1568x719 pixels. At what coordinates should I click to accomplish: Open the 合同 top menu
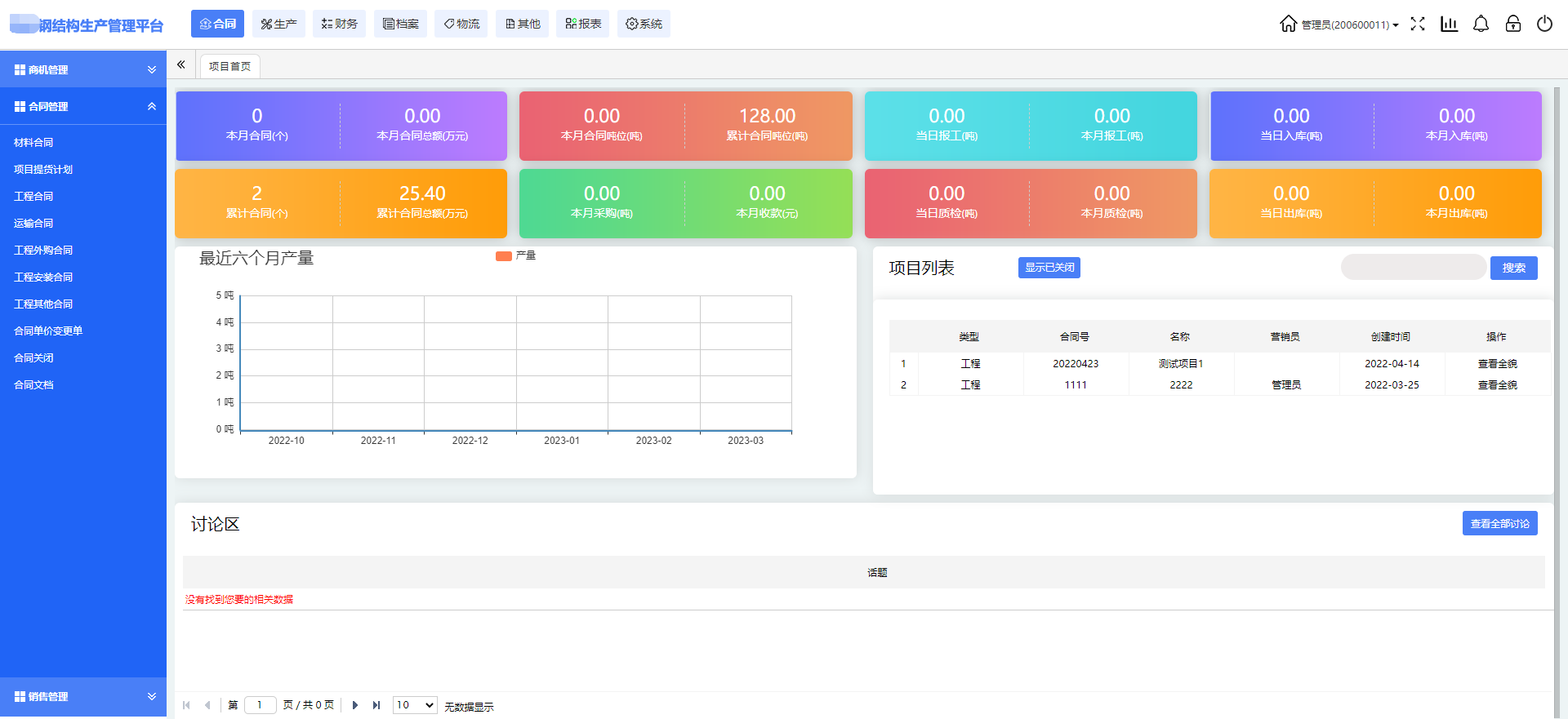point(218,24)
